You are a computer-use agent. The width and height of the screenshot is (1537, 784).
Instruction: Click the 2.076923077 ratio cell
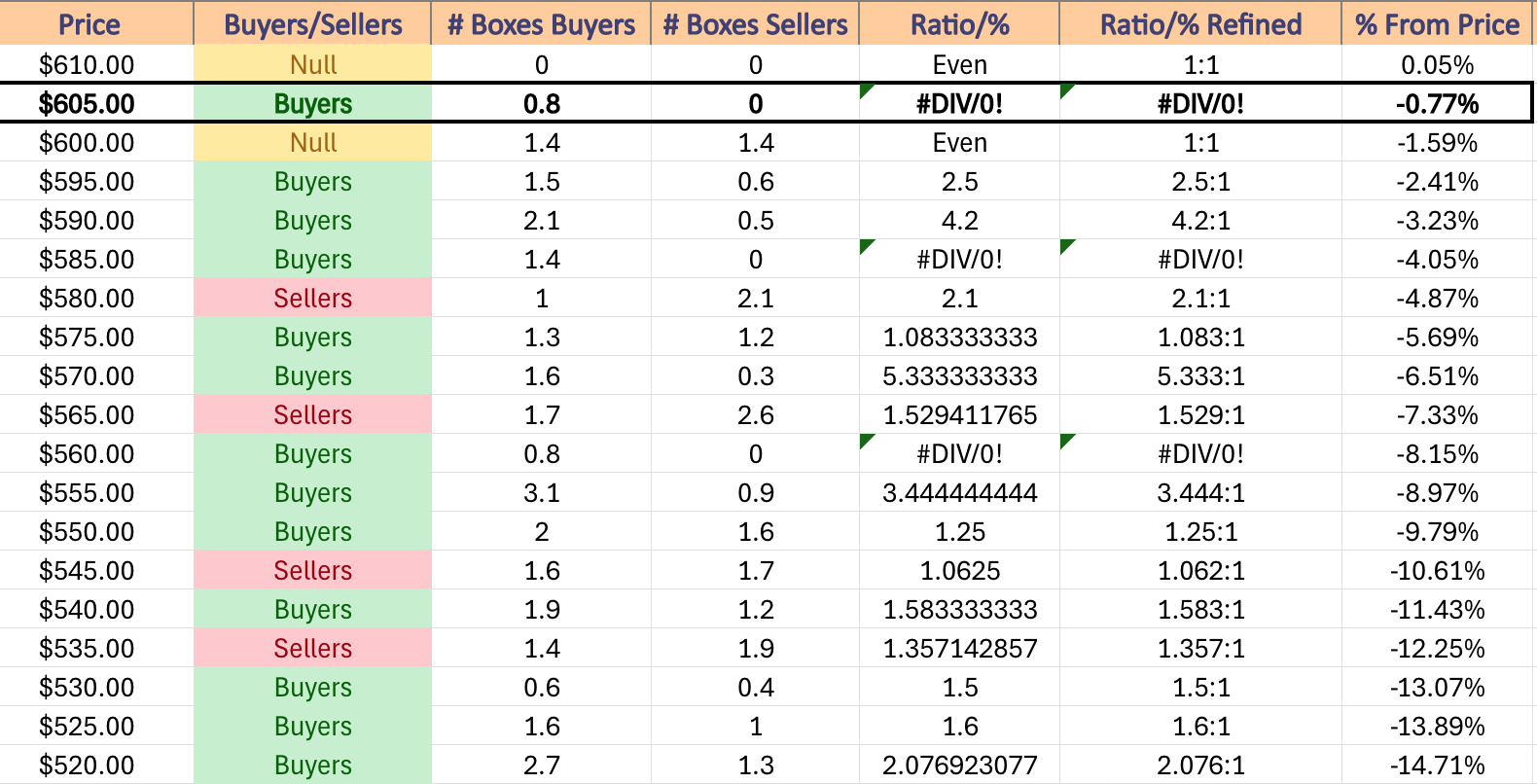point(959,765)
